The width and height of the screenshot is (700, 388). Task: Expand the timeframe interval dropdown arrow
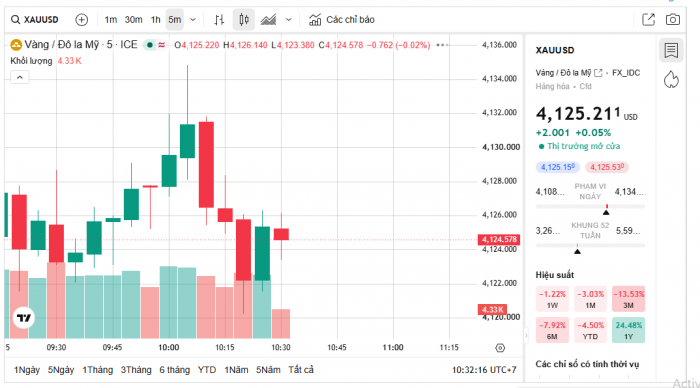coord(193,20)
